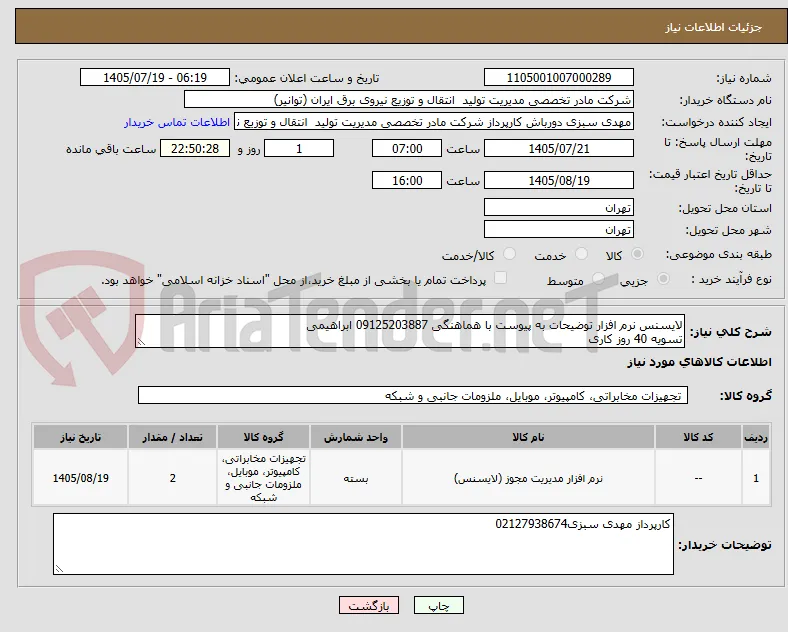Select the کالا radio button
The width and height of the screenshot is (788, 632).
point(637,254)
